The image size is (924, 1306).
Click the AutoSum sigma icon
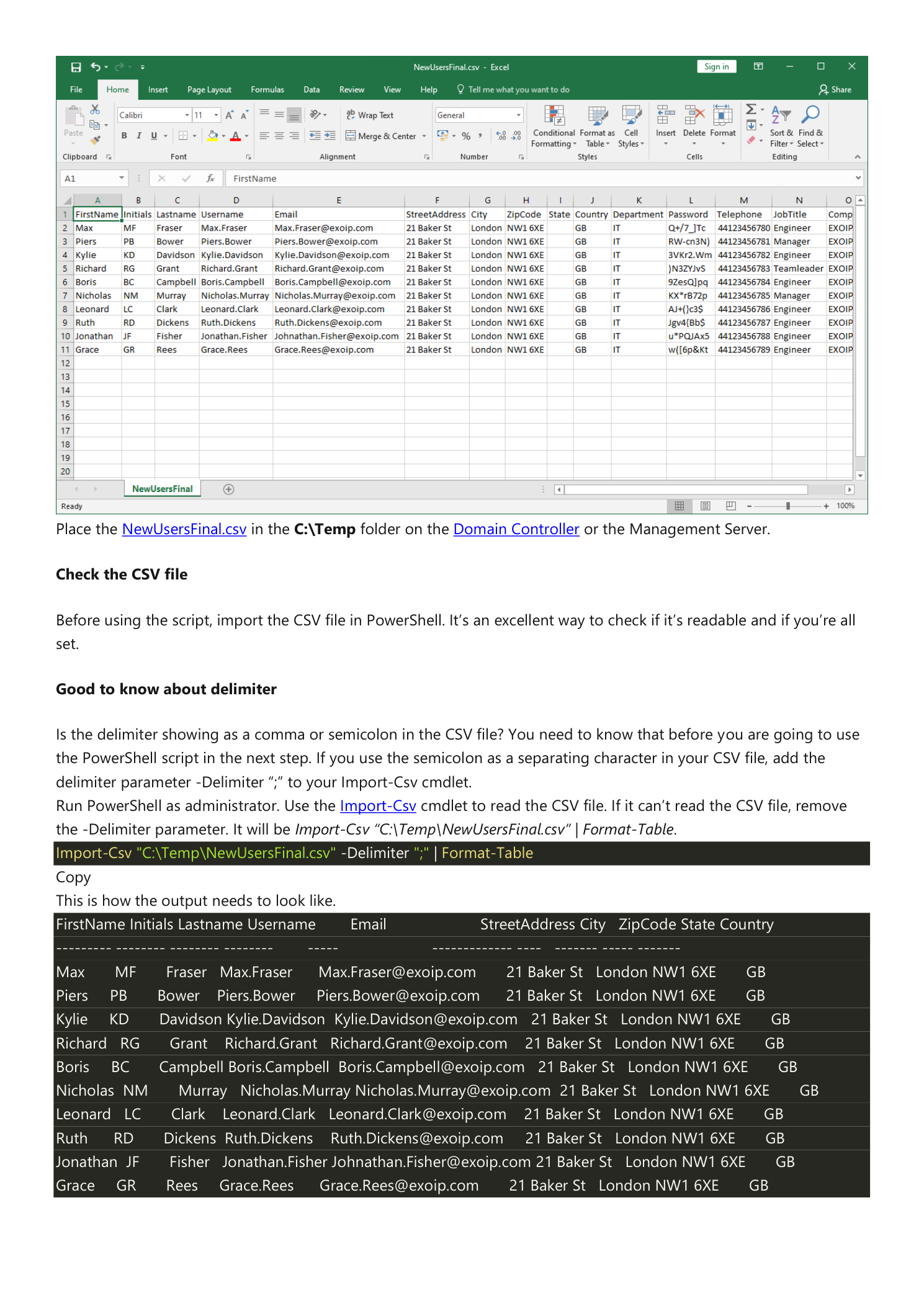(751, 109)
